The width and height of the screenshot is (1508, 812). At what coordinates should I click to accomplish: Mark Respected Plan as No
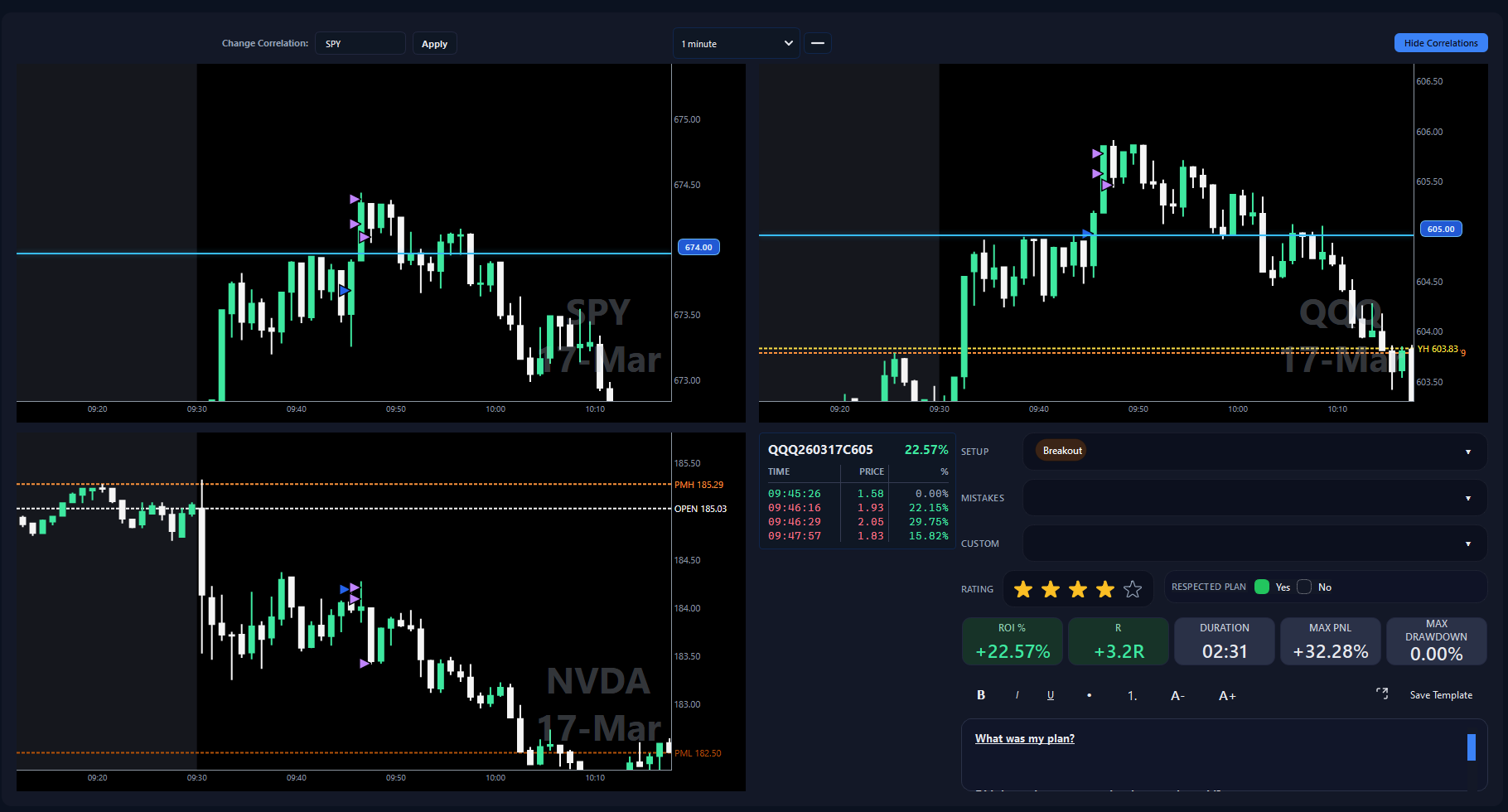(1303, 587)
